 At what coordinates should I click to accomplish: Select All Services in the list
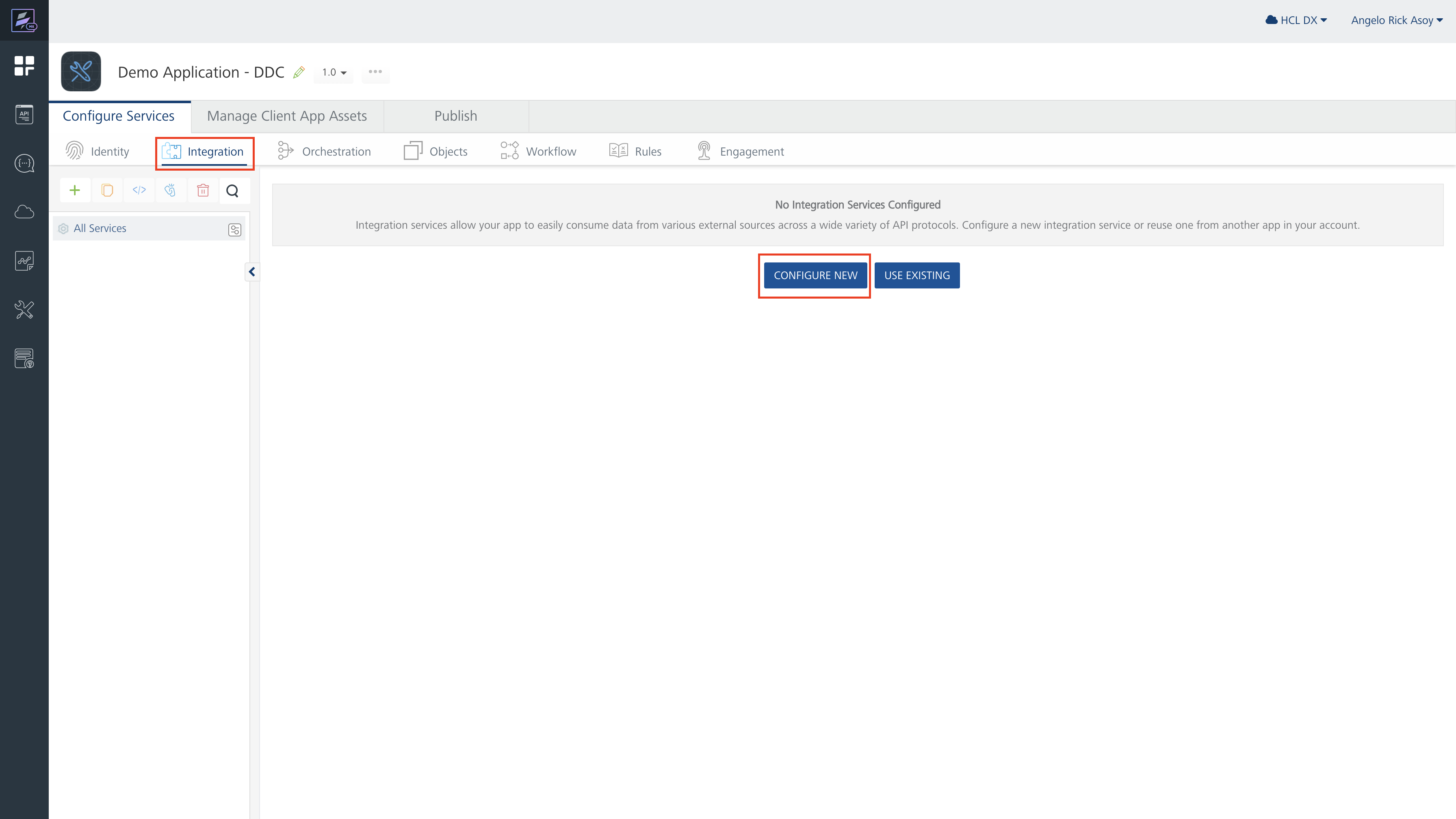tap(100, 228)
